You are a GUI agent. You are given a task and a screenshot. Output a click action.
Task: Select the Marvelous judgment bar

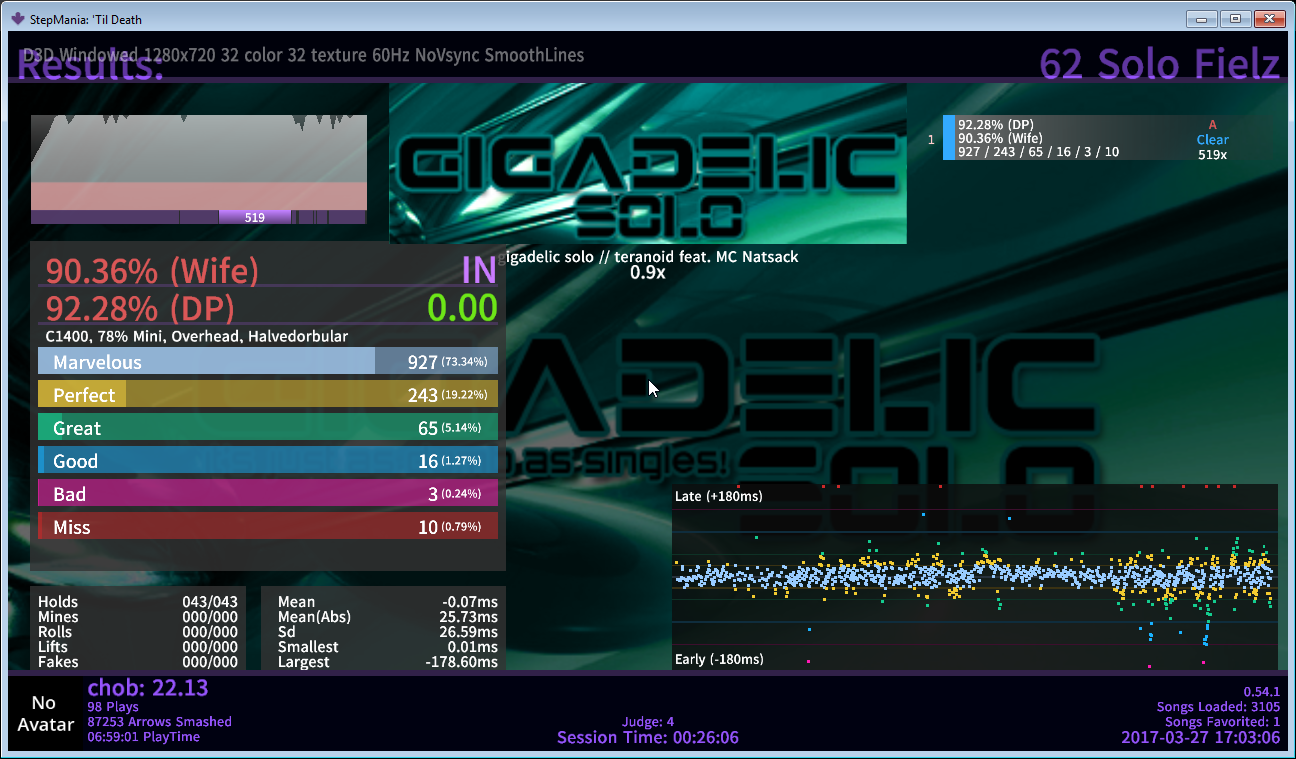pyautogui.click(x=267, y=362)
